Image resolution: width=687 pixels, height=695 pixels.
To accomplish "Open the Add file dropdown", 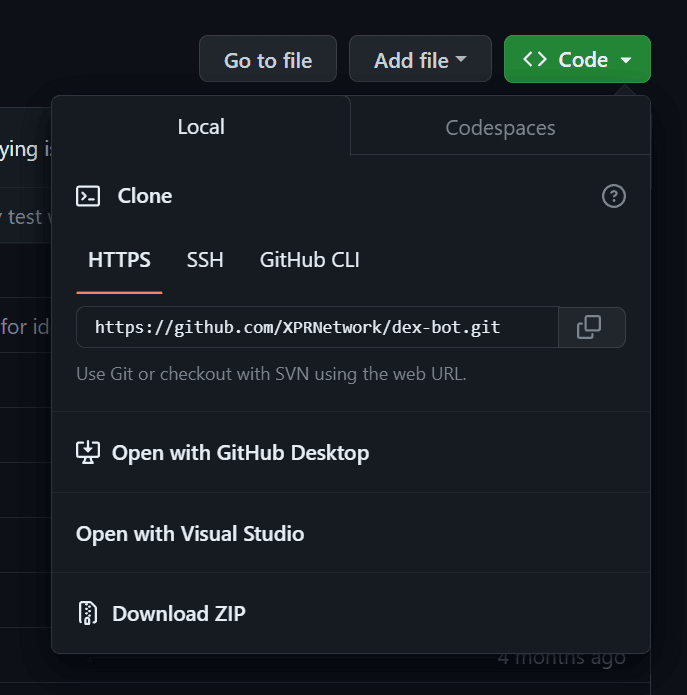I will point(420,59).
